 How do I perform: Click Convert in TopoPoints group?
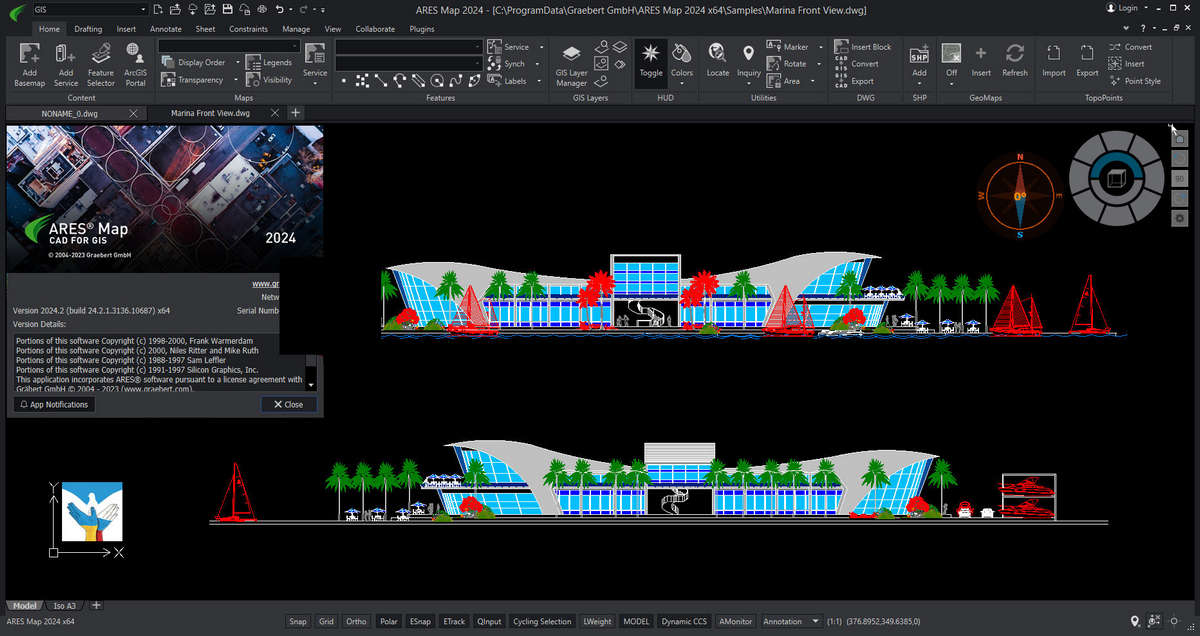pos(1130,47)
